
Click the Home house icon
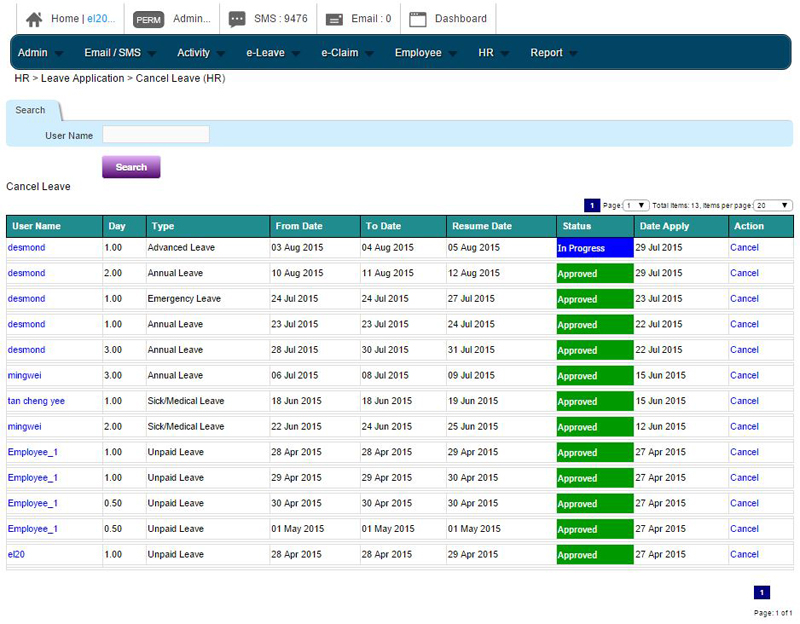[x=34, y=19]
